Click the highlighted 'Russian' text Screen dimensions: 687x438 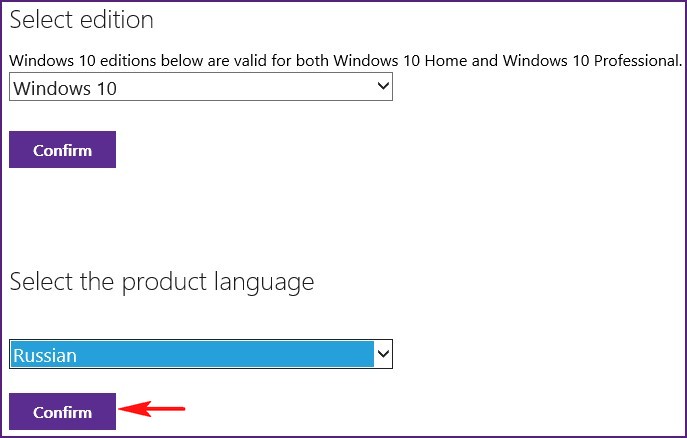tap(45, 355)
